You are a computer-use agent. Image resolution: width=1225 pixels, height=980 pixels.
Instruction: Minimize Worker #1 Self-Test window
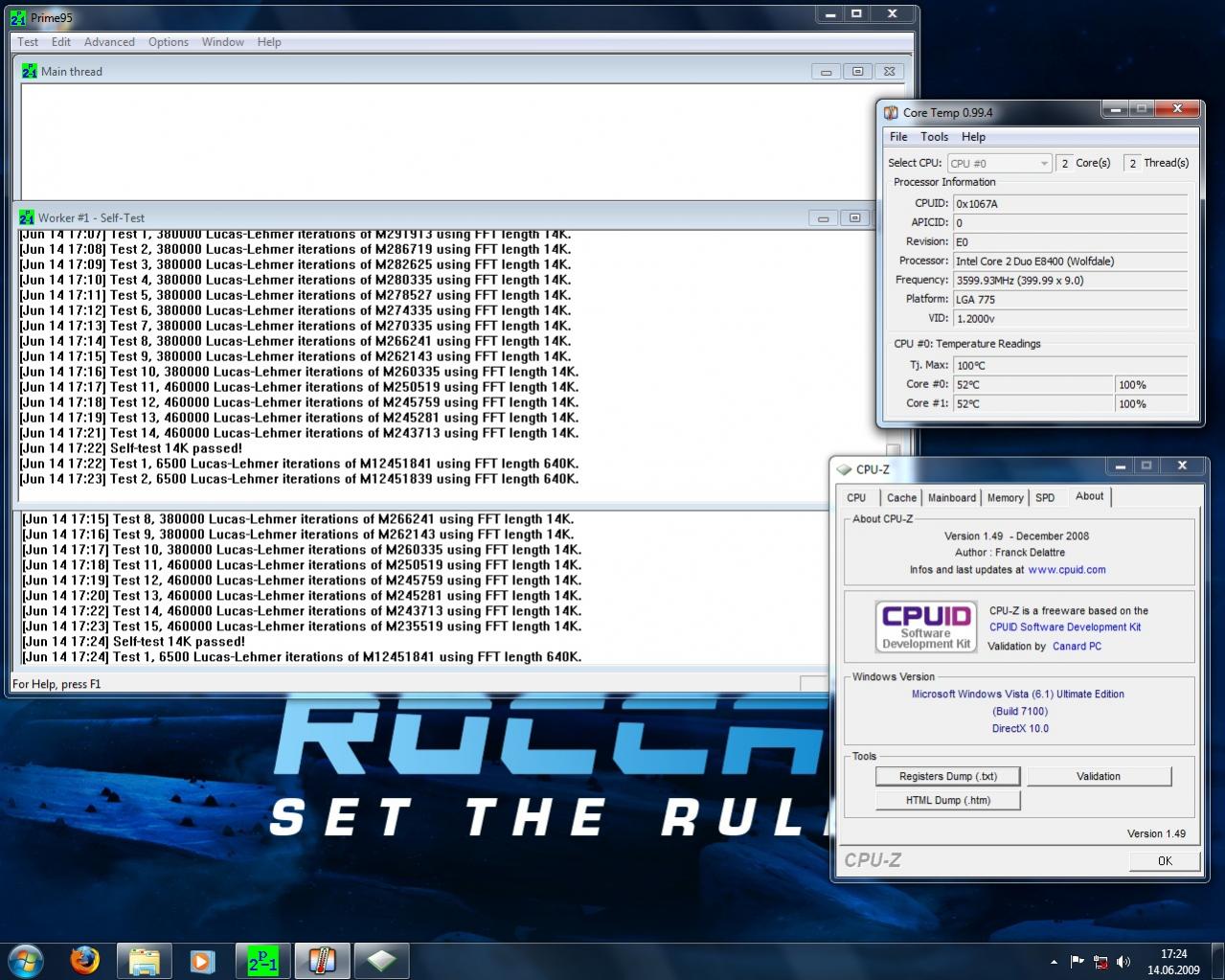(823, 218)
